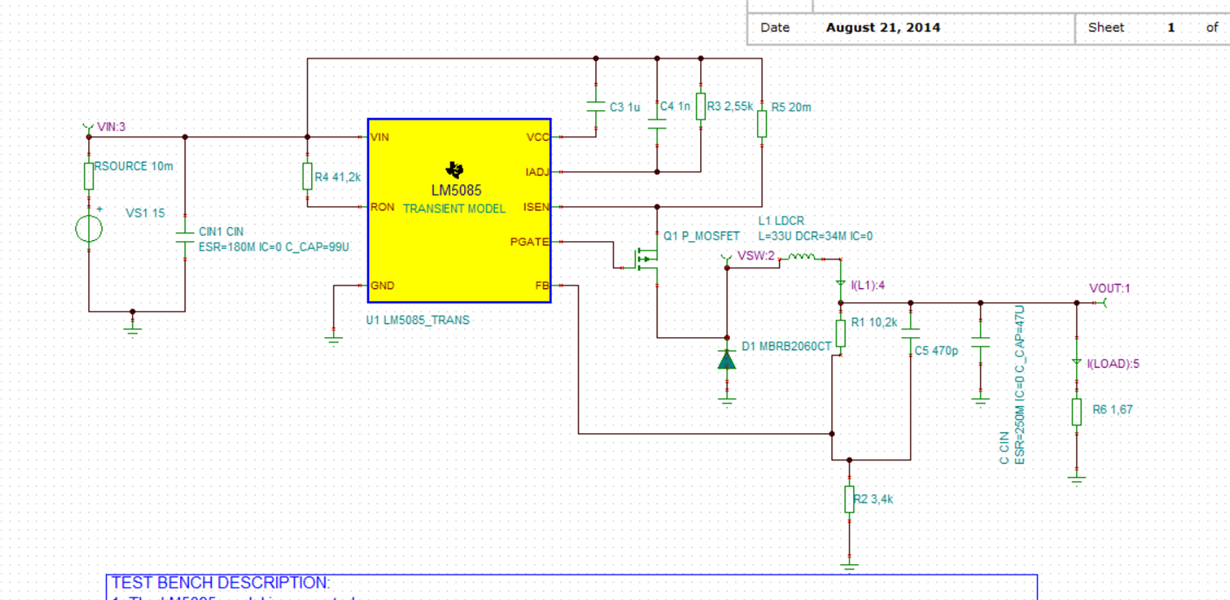This screenshot has width=1230, height=600.
Task: Select resistor R5 symbol
Action: (x=762, y=124)
